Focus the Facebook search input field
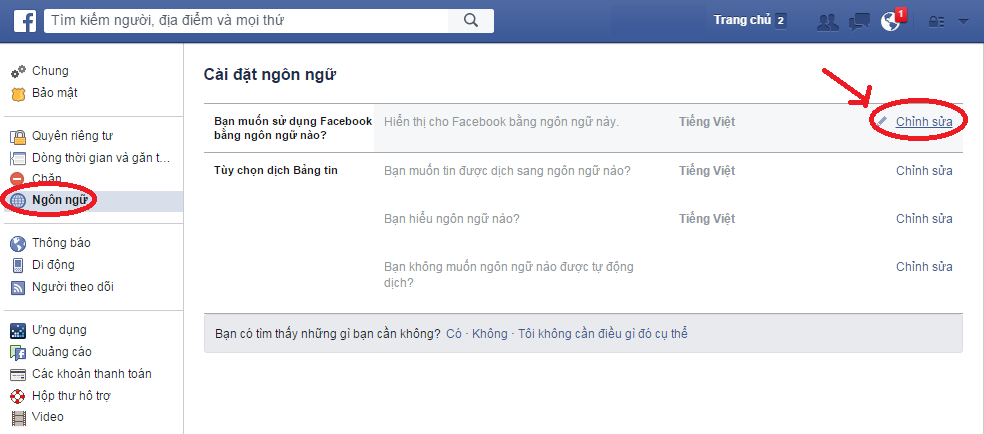Viewport: 984px width, 434px height. (x=246, y=21)
